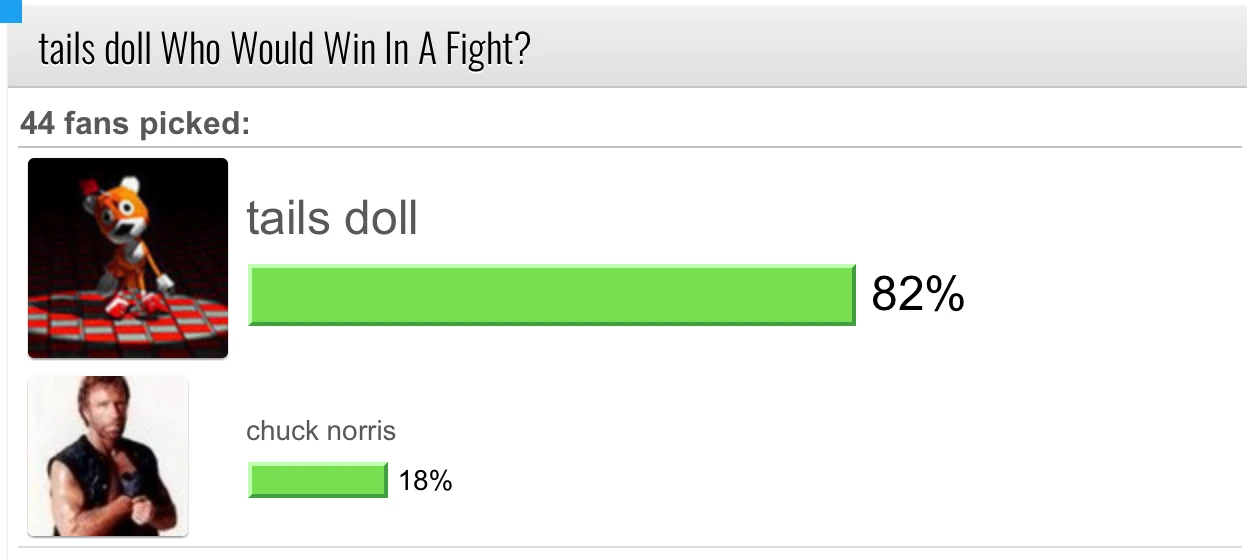Click the "44 fans picked:" heading
The image size is (1247, 560).
tap(135, 123)
